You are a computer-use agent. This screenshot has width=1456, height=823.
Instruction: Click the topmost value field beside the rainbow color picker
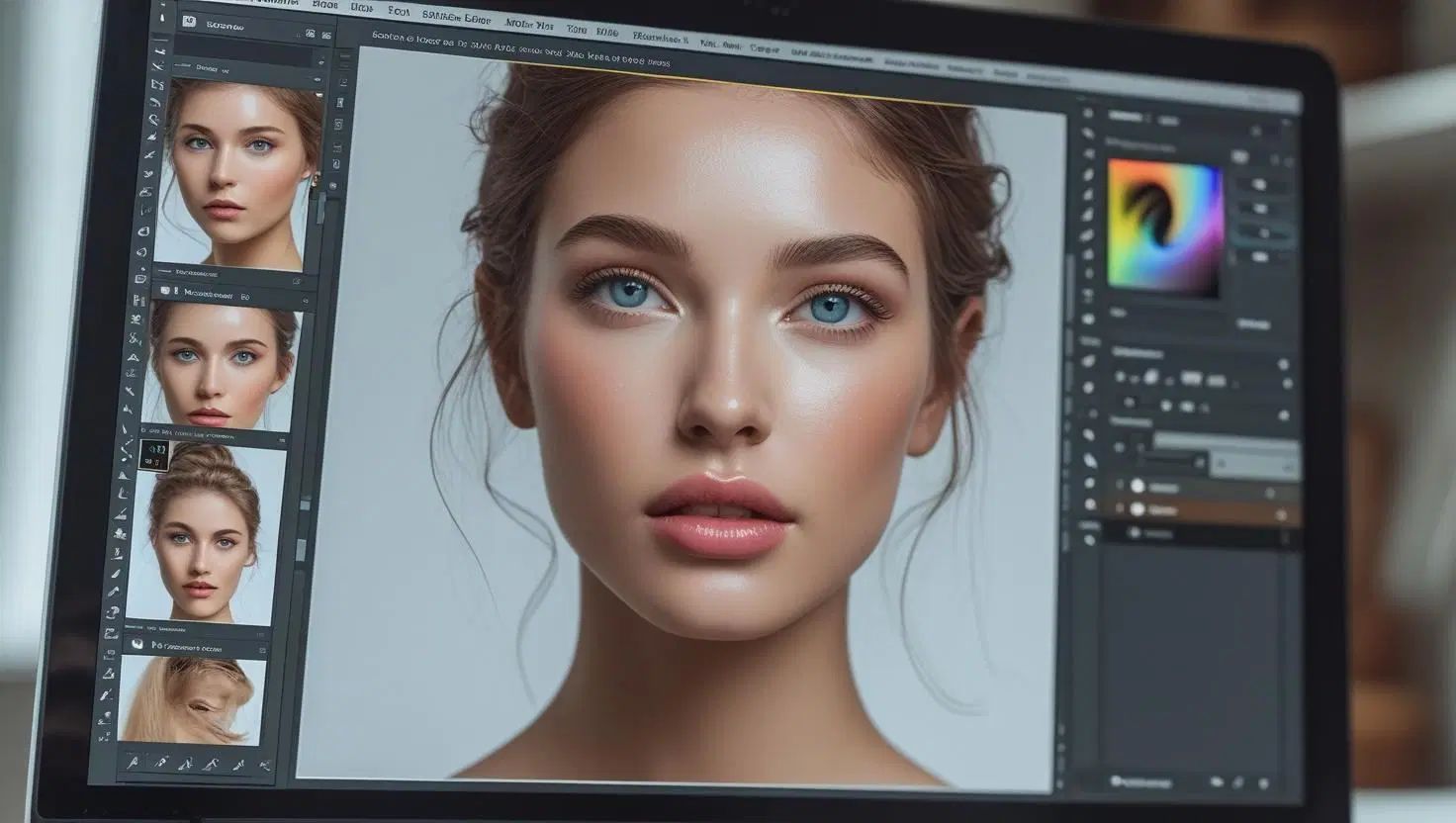click(1260, 184)
